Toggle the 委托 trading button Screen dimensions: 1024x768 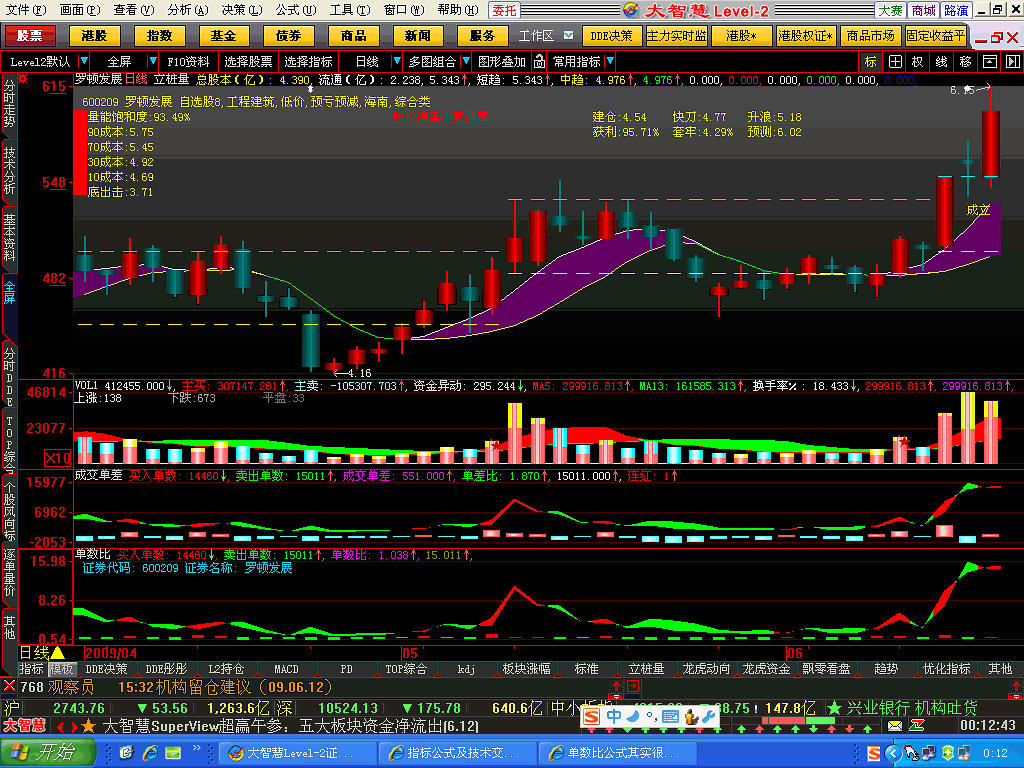pos(504,10)
